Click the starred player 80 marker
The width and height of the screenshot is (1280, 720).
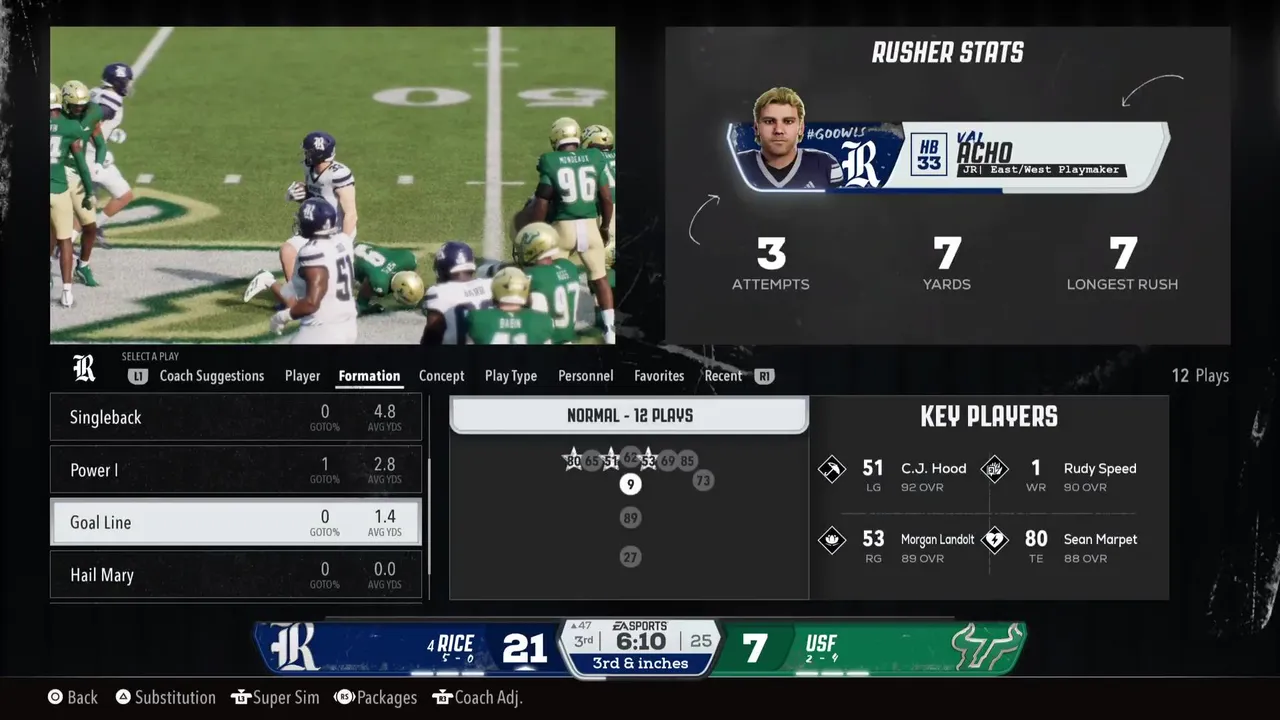pos(573,461)
